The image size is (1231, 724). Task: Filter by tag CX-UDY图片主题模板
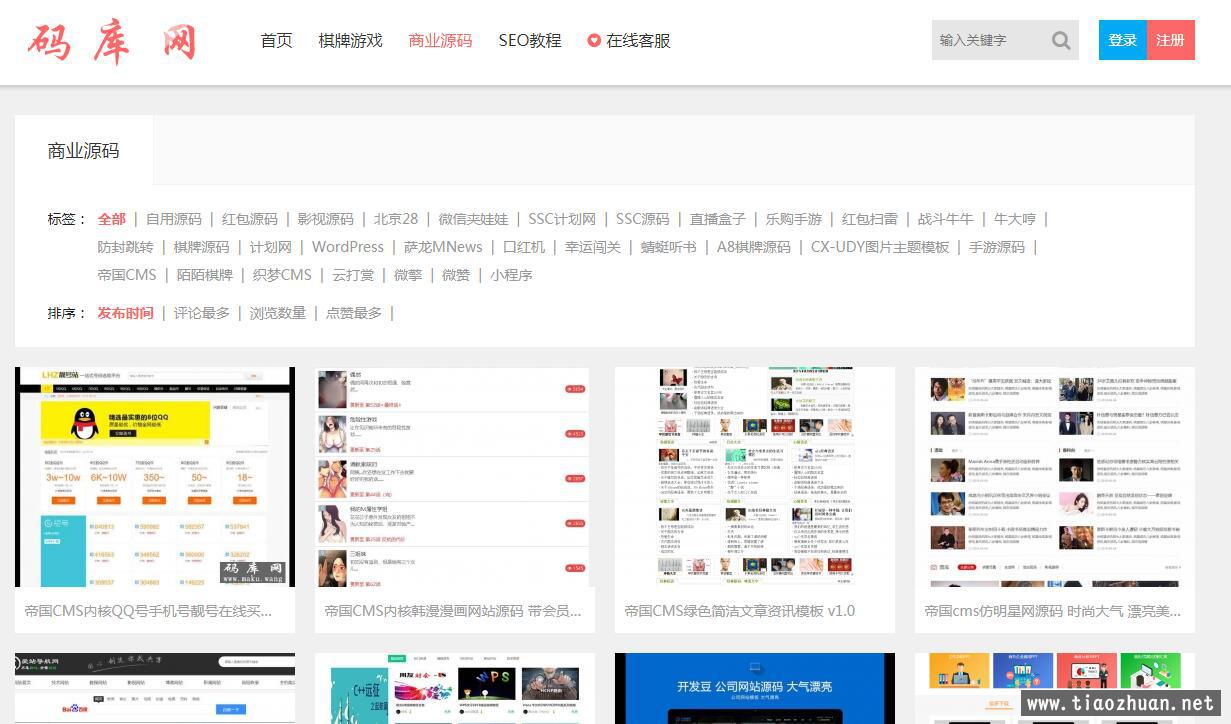point(880,247)
